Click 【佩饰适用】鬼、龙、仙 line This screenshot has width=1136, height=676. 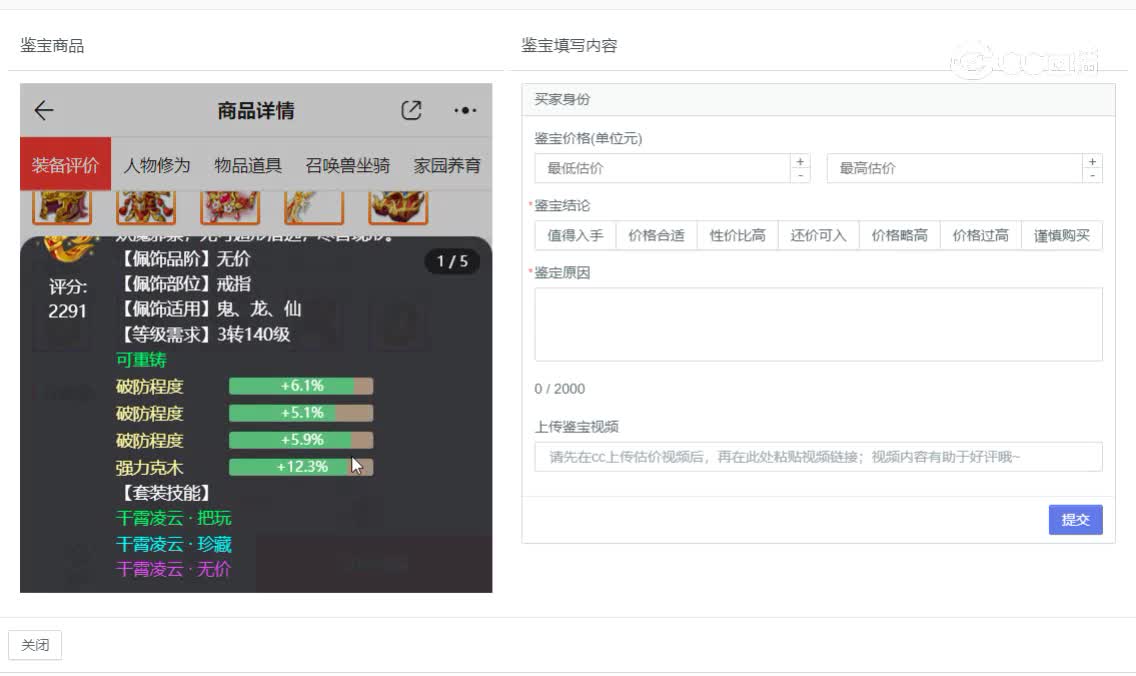[x=209, y=309]
